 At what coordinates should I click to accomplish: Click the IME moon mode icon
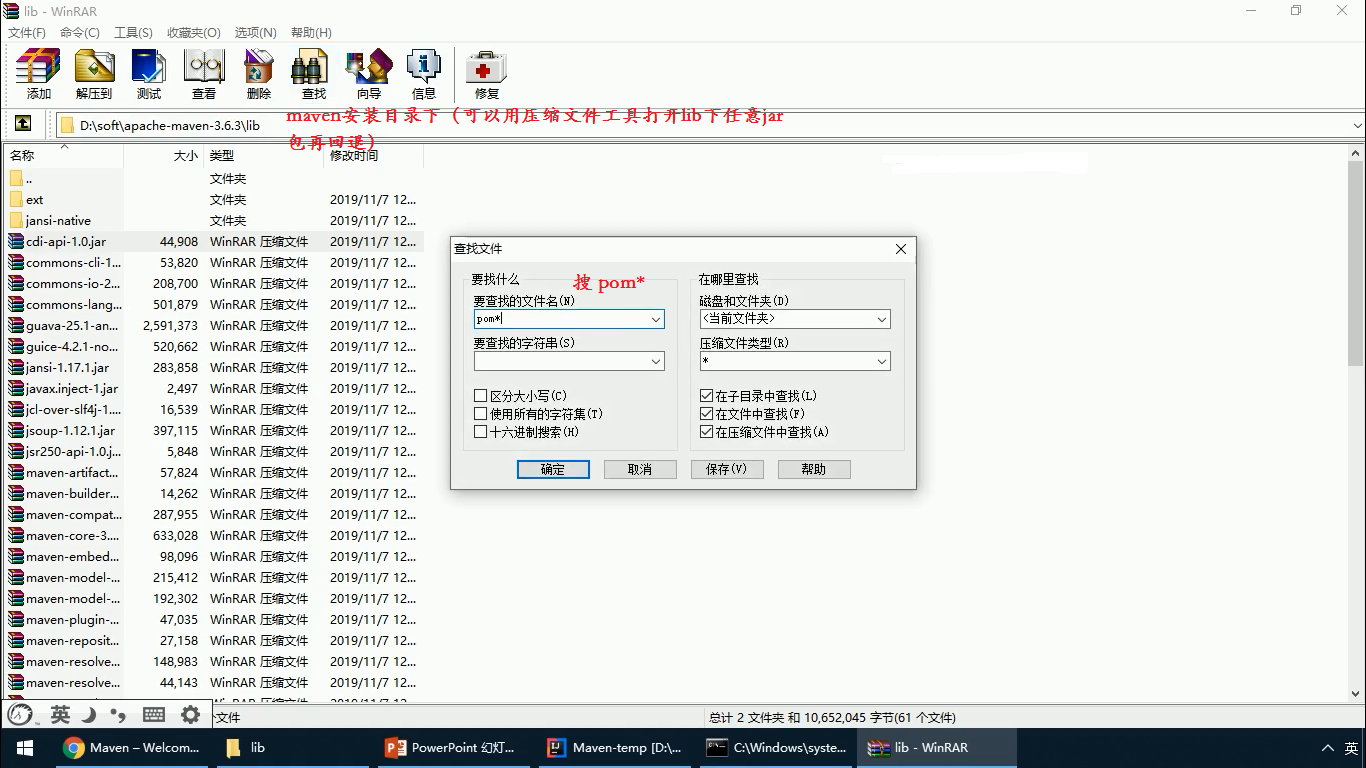88,714
